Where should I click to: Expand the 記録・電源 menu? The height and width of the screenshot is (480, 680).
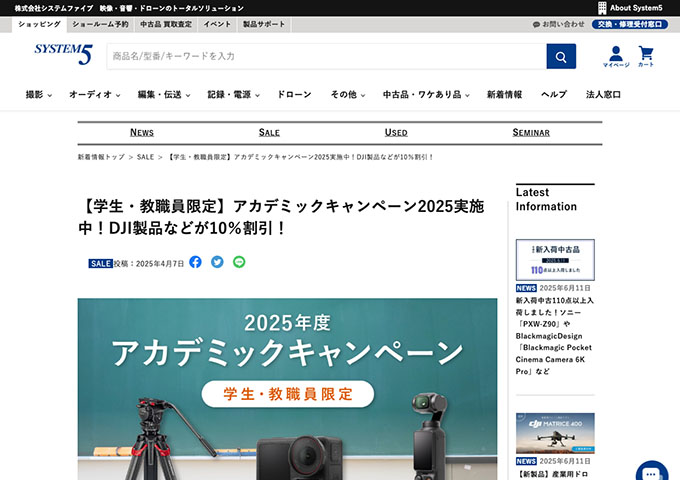click(233, 95)
